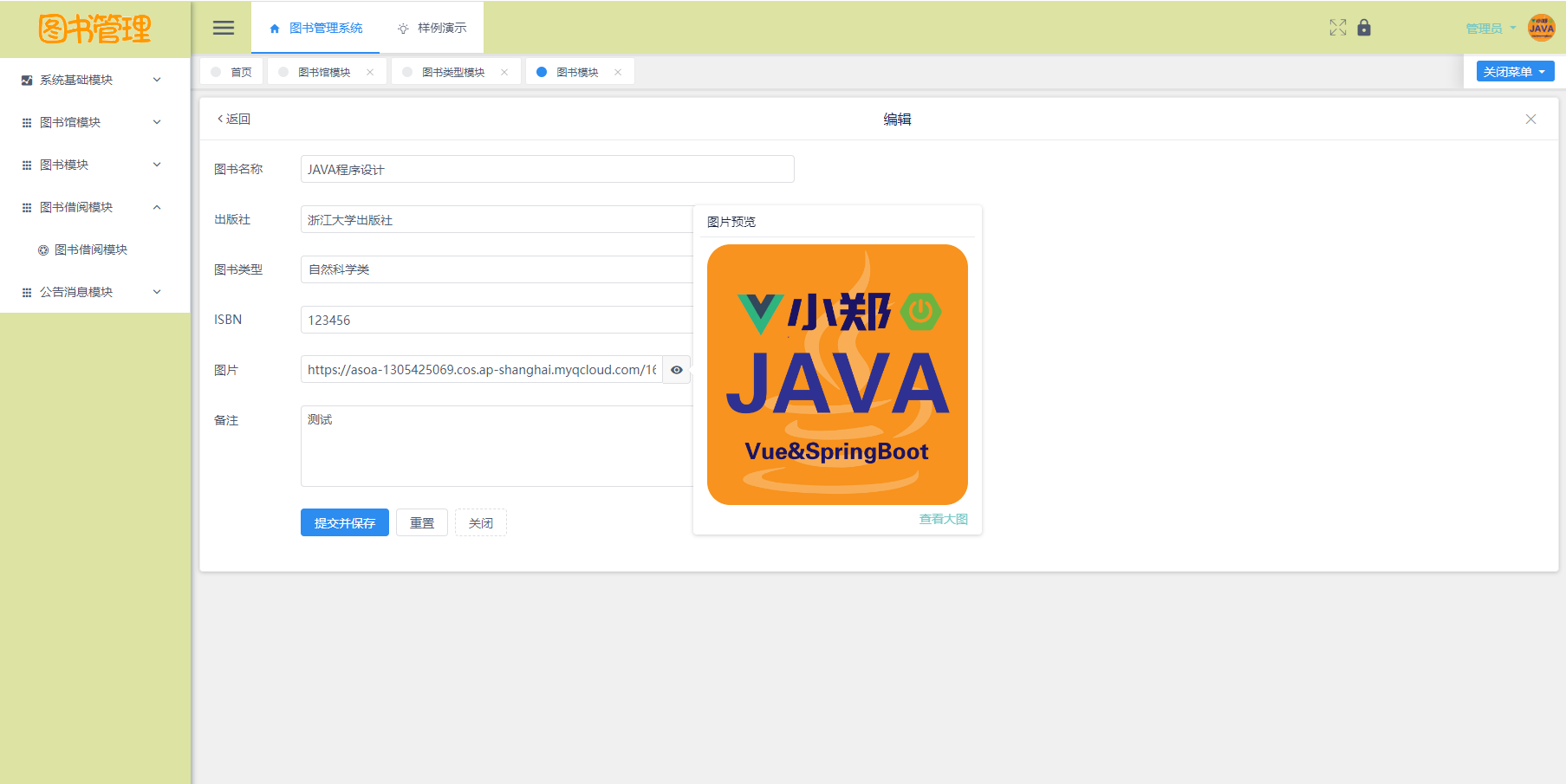This screenshot has width=1566, height=784.
Task: Toggle fullscreen mode icon
Action: click(x=1337, y=28)
